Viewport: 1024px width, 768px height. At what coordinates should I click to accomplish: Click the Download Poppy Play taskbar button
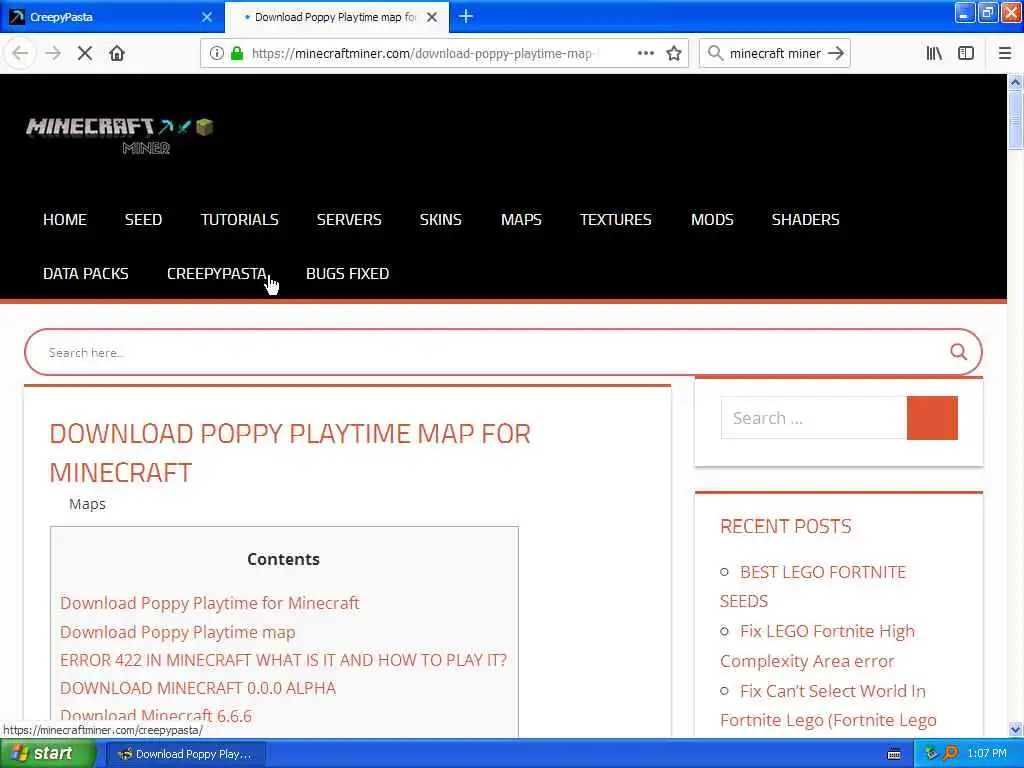(x=185, y=754)
